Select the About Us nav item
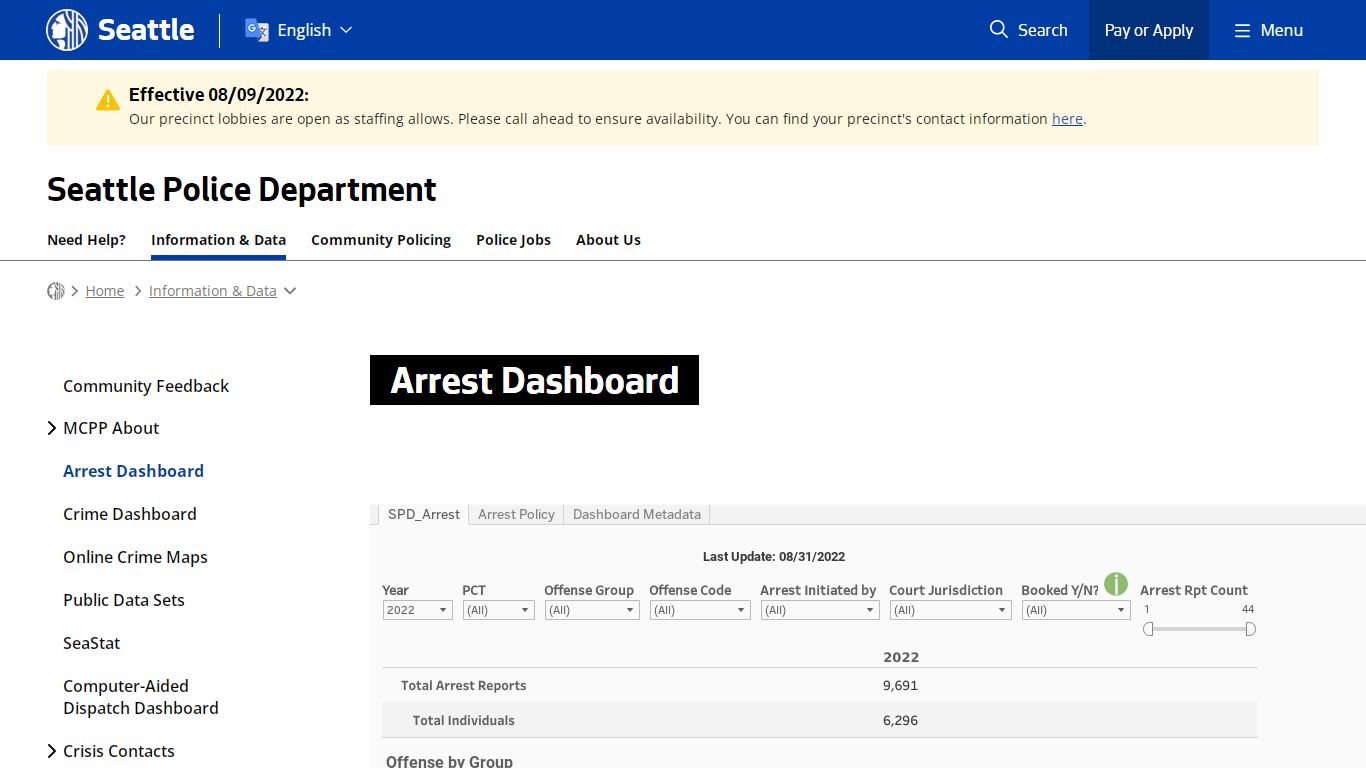The width and height of the screenshot is (1366, 768). coord(608,240)
